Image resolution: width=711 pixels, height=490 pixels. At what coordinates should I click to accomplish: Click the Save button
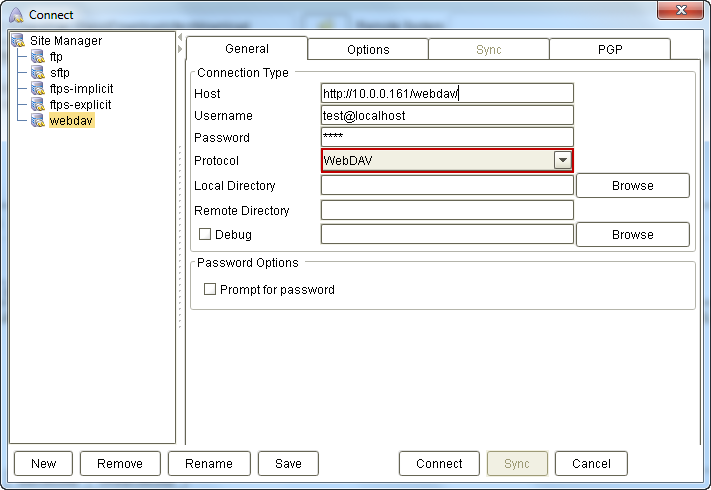288,464
